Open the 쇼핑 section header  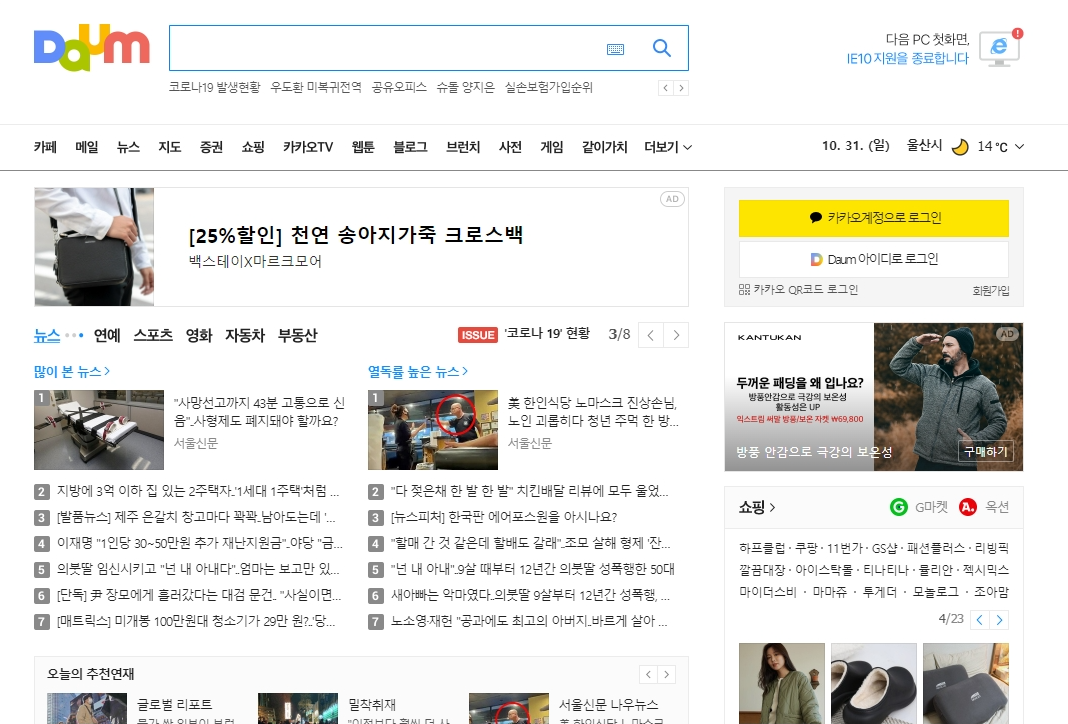click(757, 507)
